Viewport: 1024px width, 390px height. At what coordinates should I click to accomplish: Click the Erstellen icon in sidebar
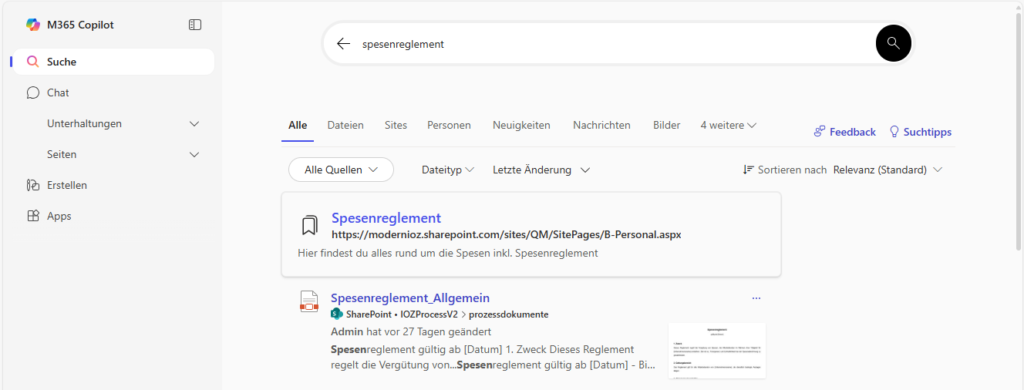coord(33,185)
